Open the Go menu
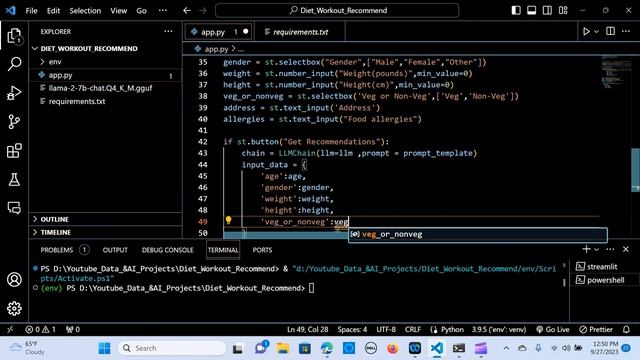 (x=141, y=11)
